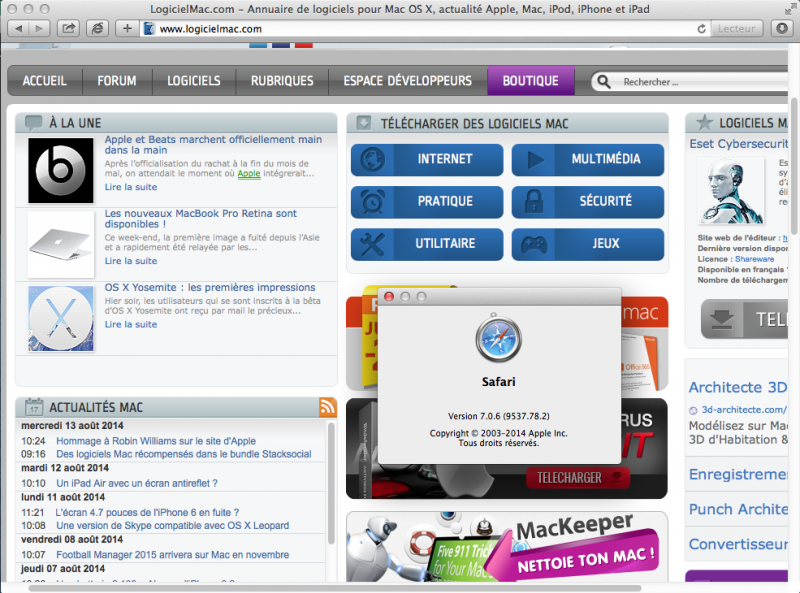
Task: Click the green Apple link in Beats summary
Action: [249, 174]
